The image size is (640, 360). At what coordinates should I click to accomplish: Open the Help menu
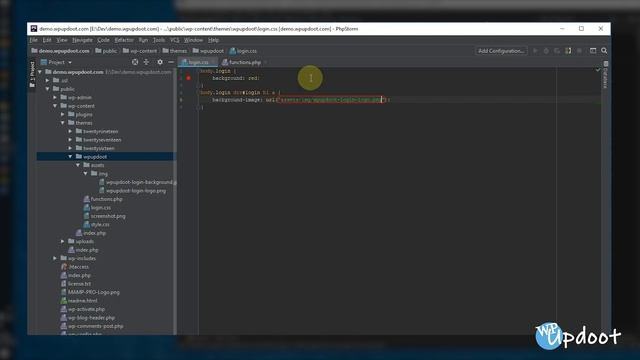213,40
